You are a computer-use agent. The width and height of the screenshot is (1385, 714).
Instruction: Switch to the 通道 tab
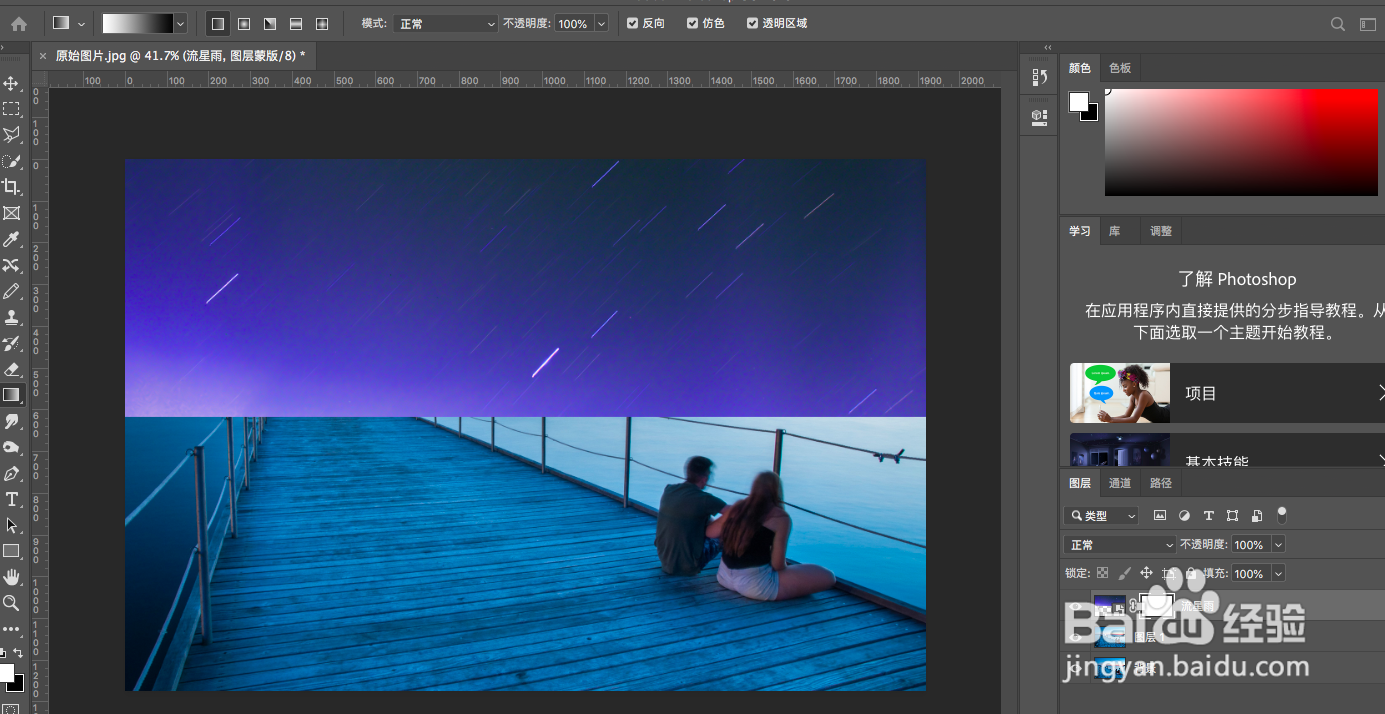(x=1120, y=483)
